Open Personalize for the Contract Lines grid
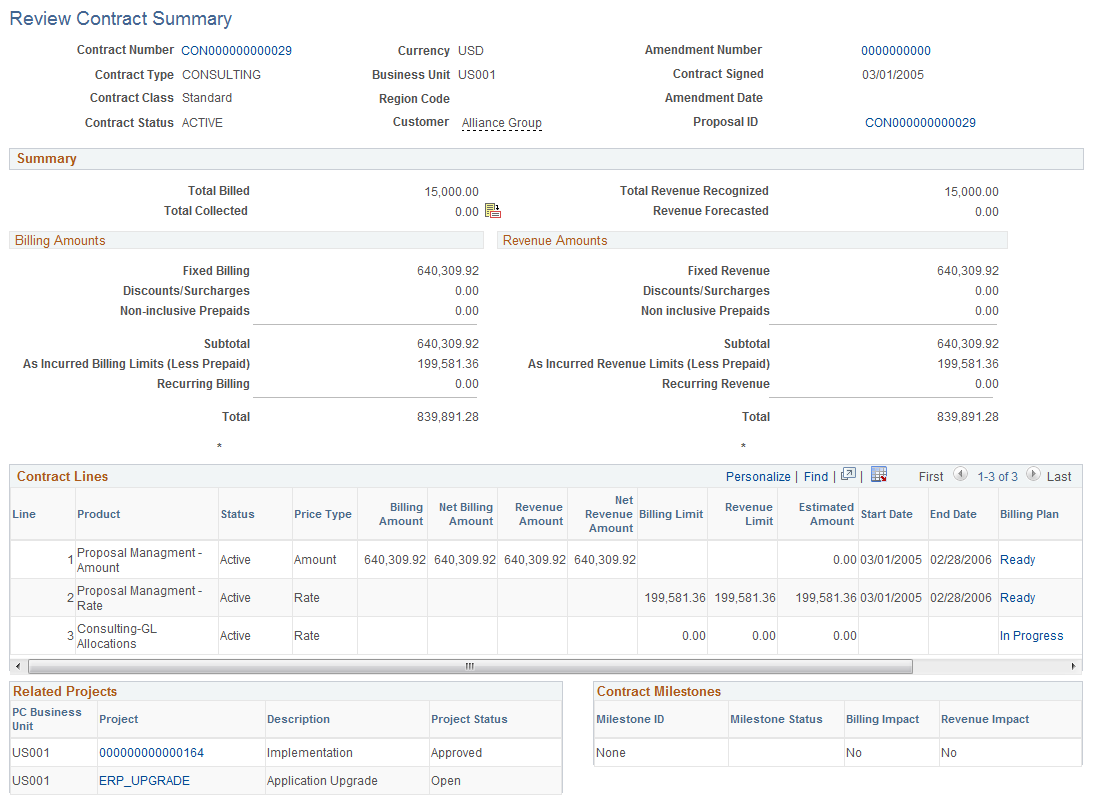 click(758, 476)
